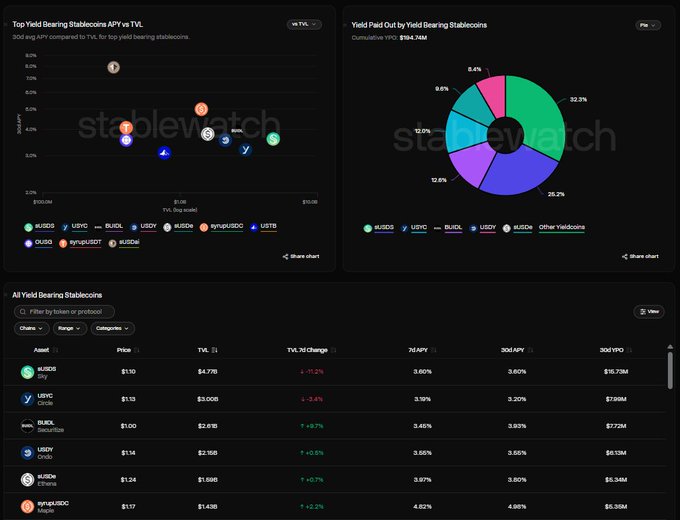Image resolution: width=680 pixels, height=520 pixels.
Task: Open the Range filter dropdown
Action: pyautogui.click(x=70, y=328)
